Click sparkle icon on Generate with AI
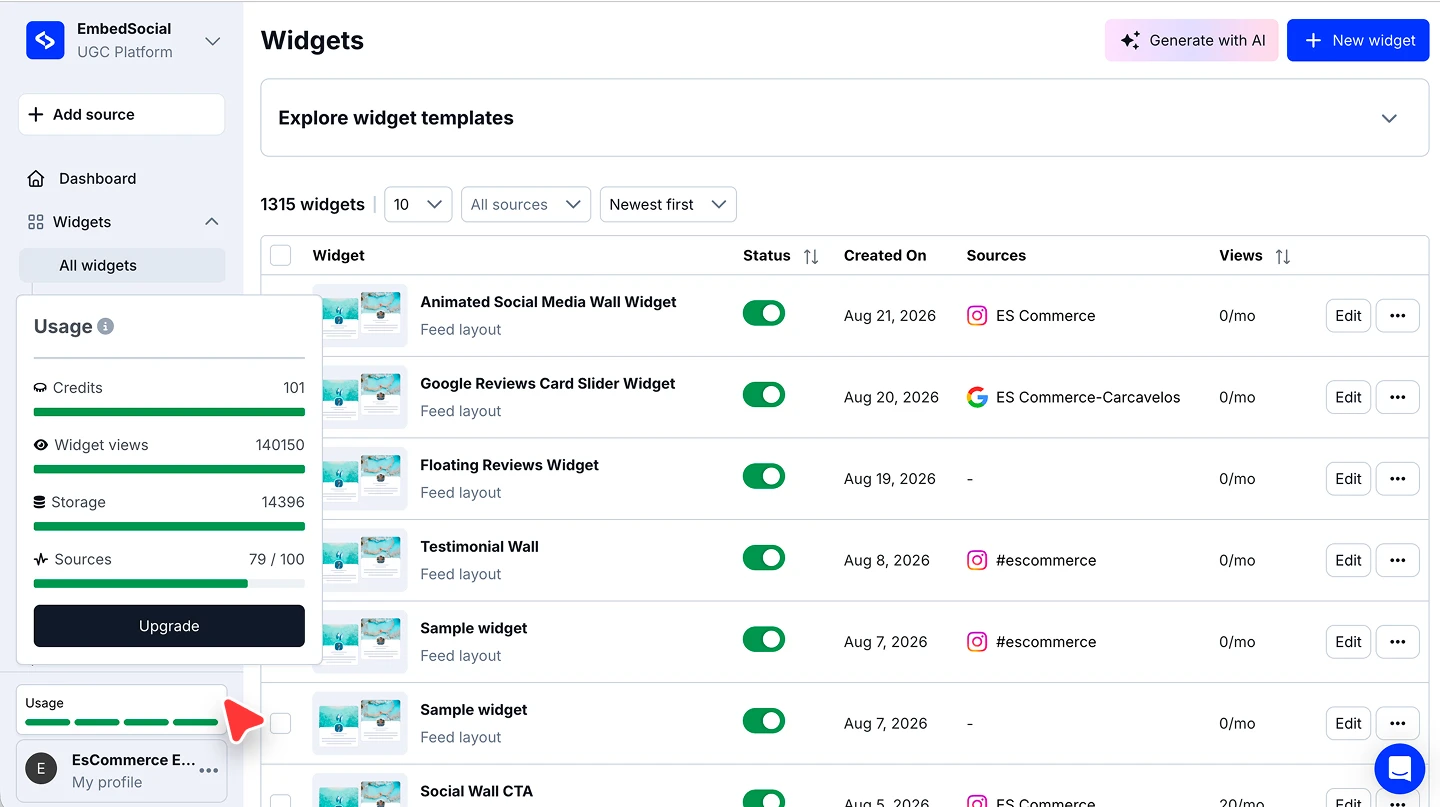1440x807 pixels. (x=1130, y=40)
